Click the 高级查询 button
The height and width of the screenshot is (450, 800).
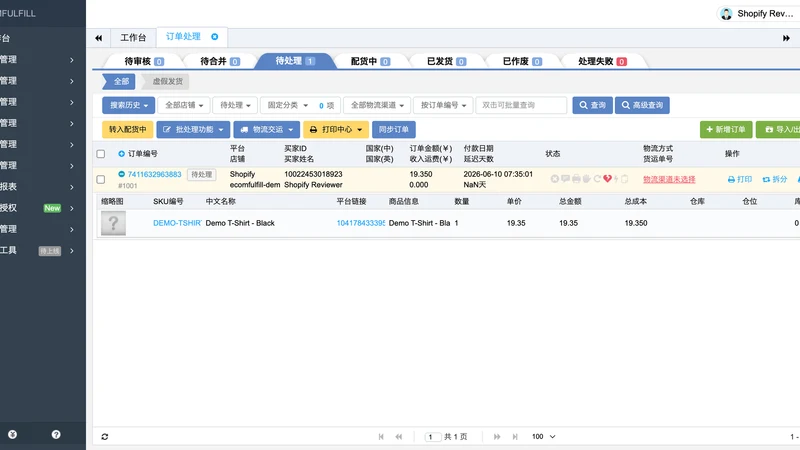pyautogui.click(x=642, y=105)
